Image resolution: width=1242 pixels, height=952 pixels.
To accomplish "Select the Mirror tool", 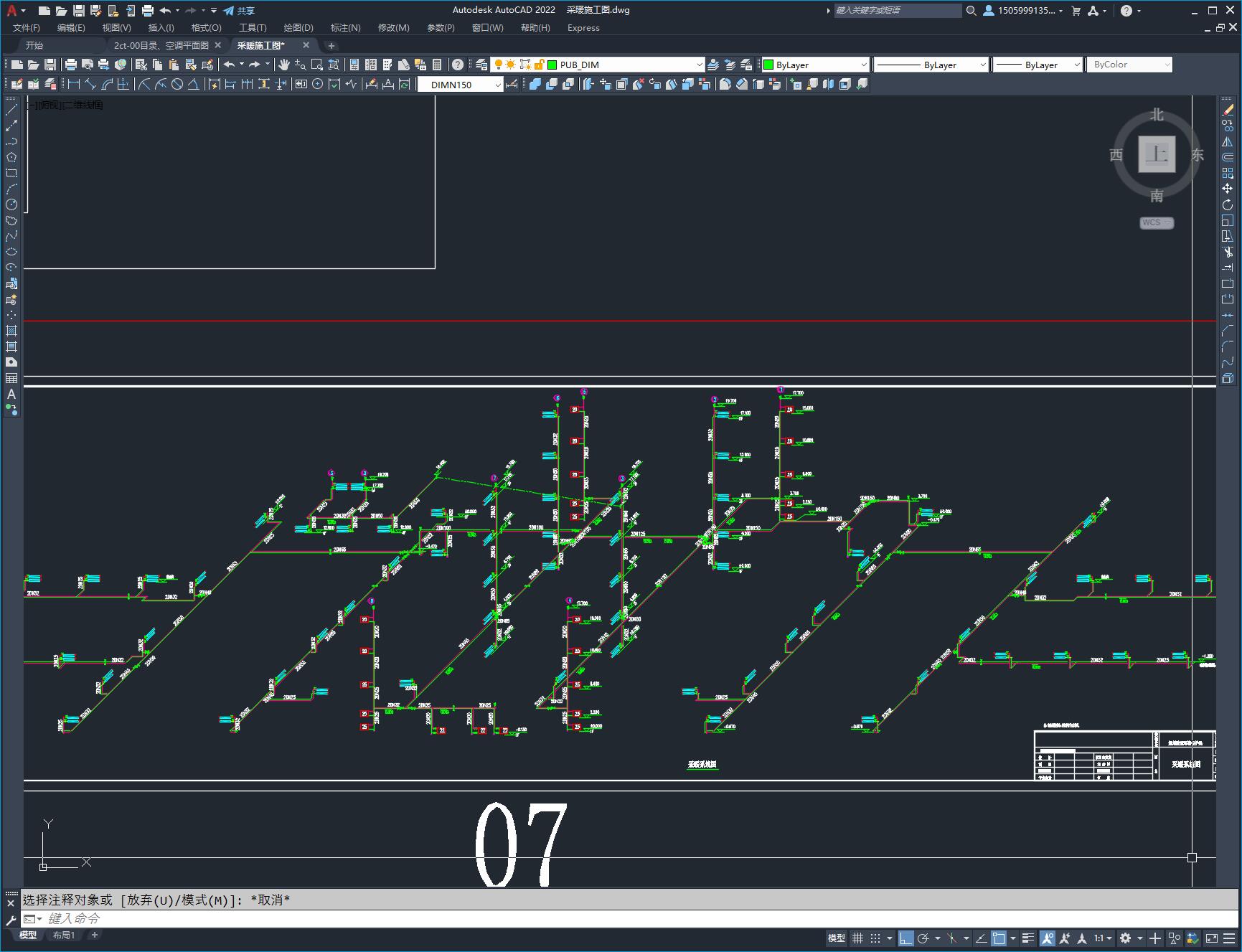I will click(x=1228, y=141).
